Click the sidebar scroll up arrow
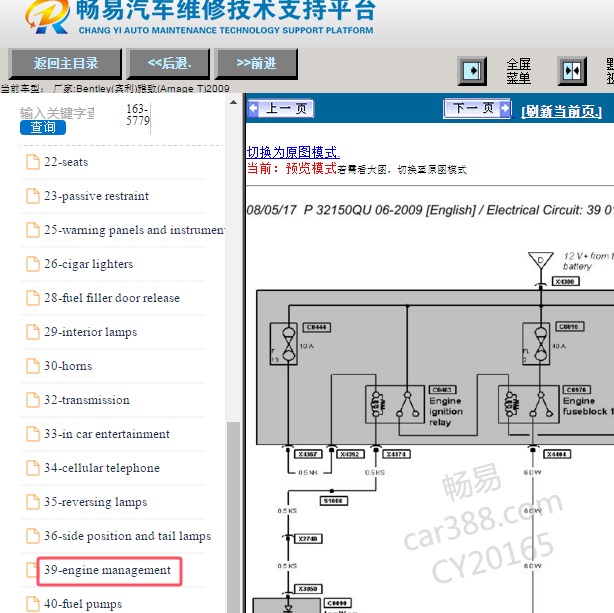The image size is (614, 613). click(x=234, y=103)
